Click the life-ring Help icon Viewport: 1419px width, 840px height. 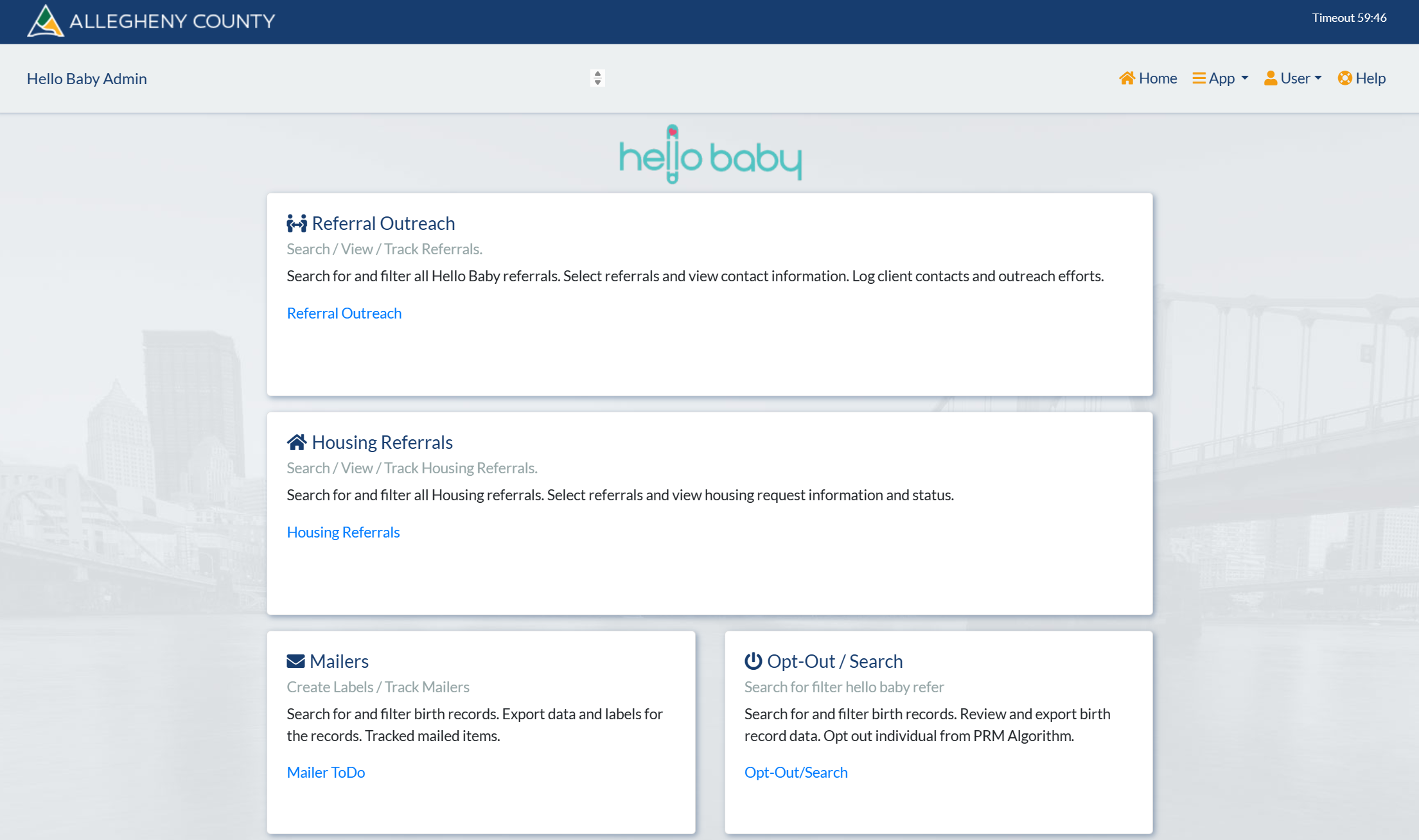click(x=1344, y=78)
